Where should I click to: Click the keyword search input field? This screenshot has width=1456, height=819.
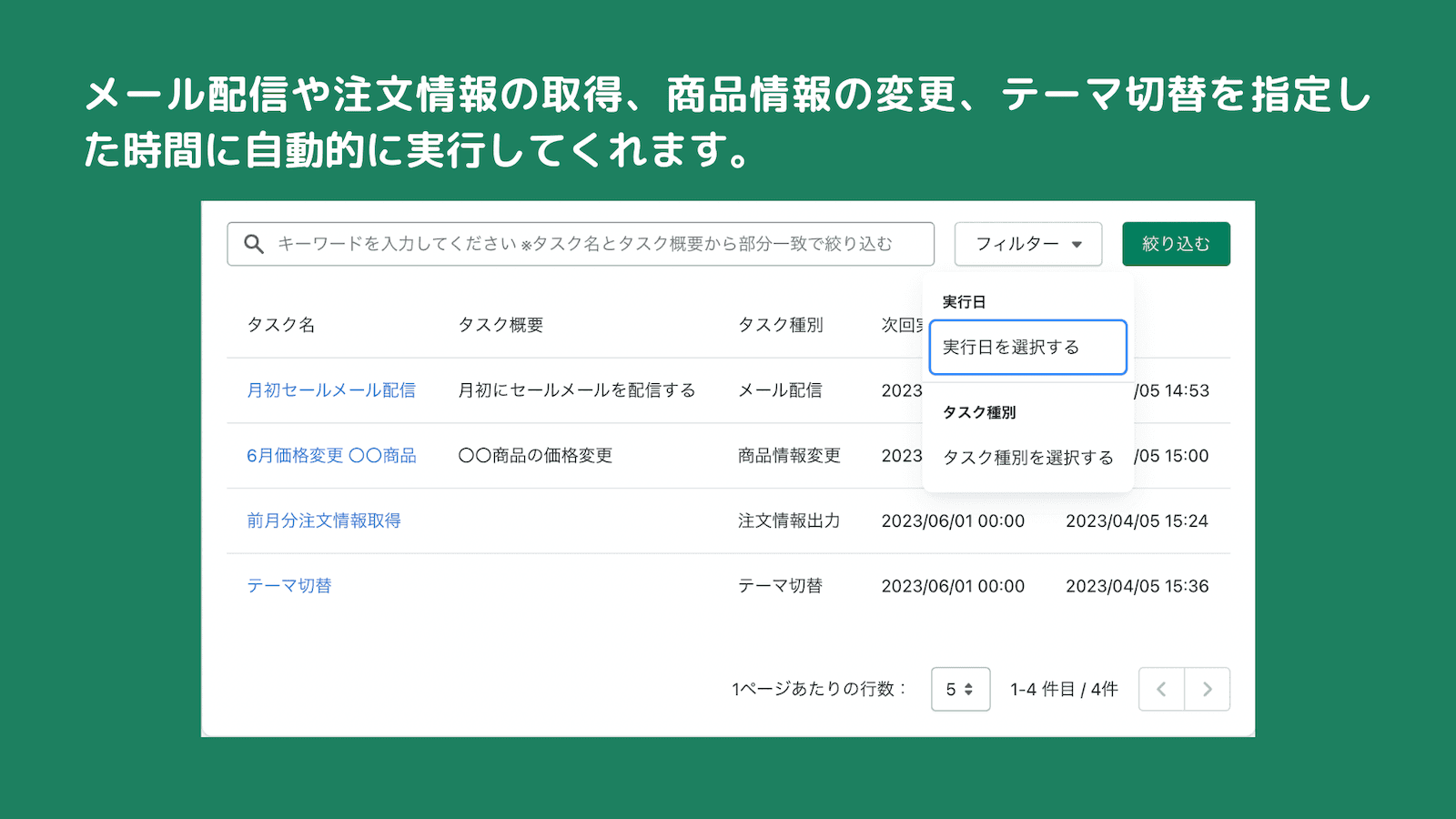(582, 244)
